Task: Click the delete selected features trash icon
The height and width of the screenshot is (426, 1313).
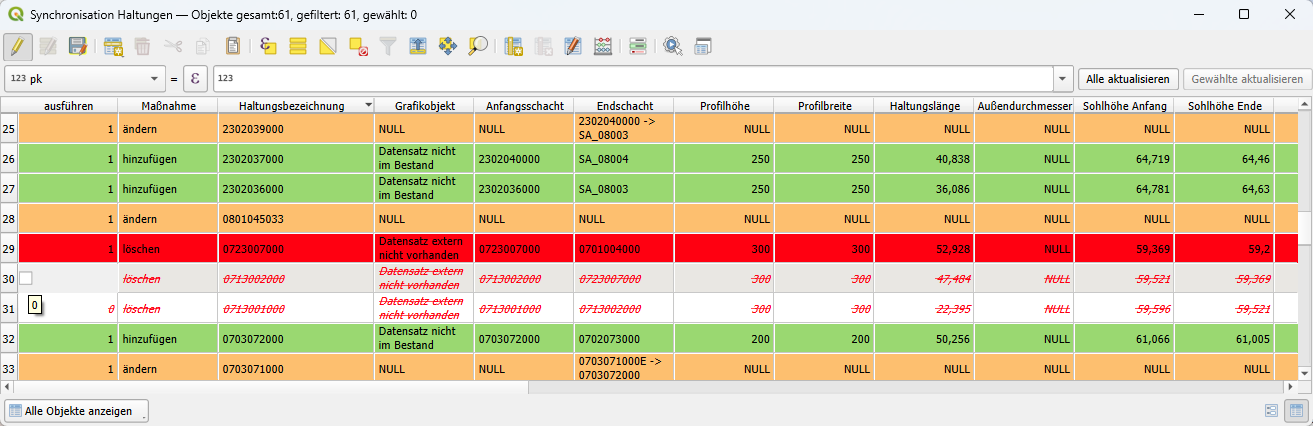Action: click(x=143, y=45)
